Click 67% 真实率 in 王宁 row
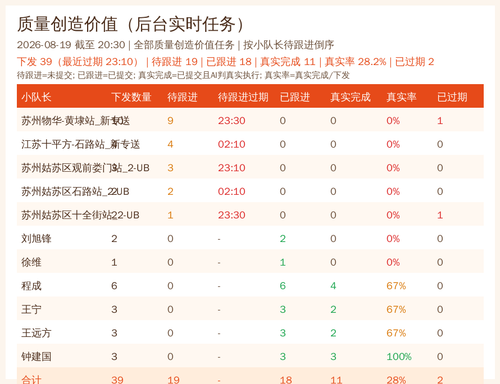 point(396,309)
